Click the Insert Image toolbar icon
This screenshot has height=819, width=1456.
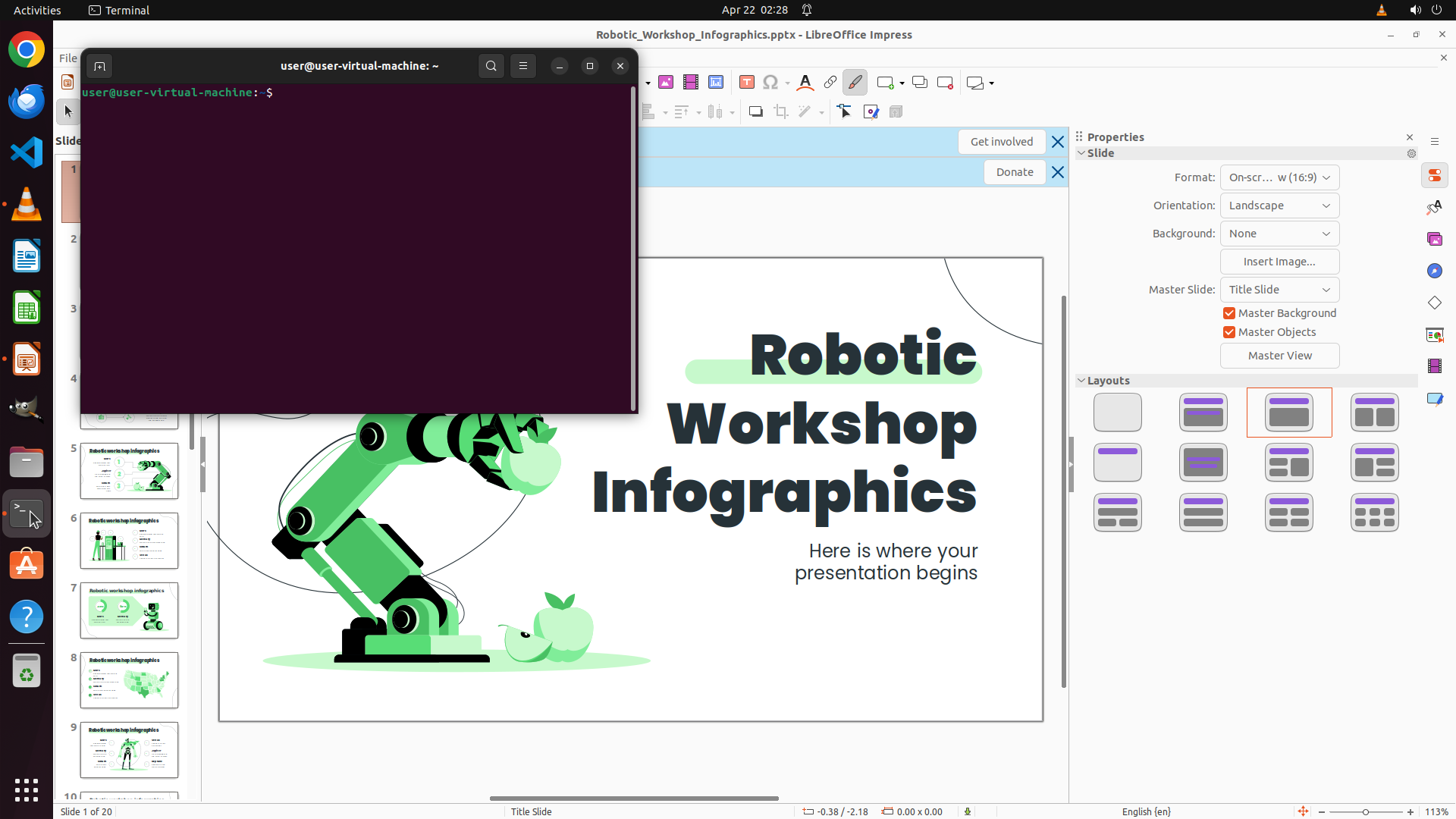[666, 82]
